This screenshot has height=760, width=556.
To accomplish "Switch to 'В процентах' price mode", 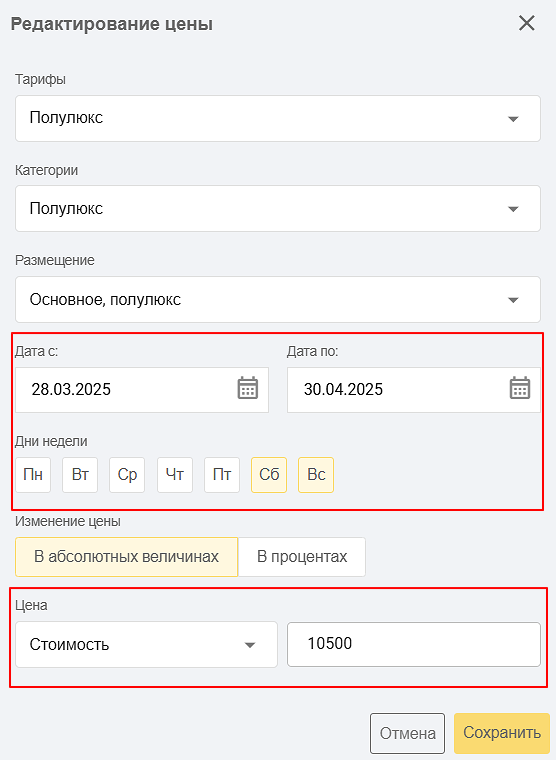I will point(302,556).
